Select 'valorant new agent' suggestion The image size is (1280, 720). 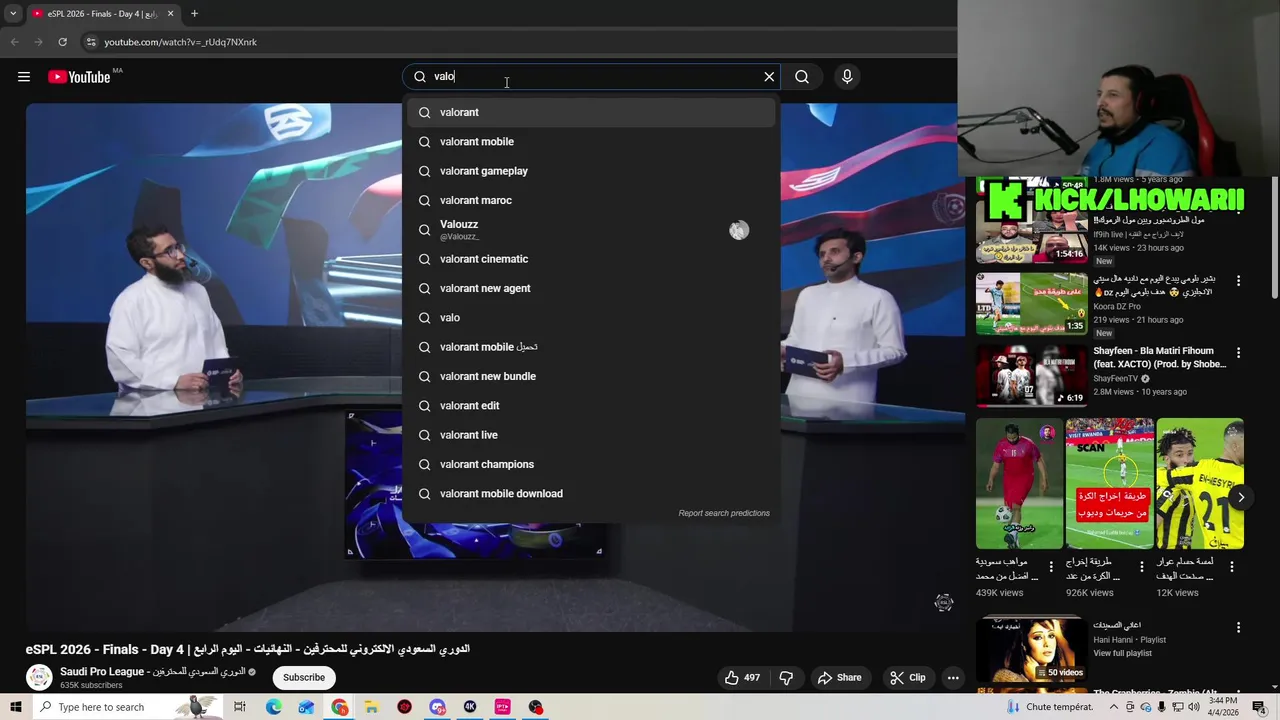pyautogui.click(x=590, y=288)
